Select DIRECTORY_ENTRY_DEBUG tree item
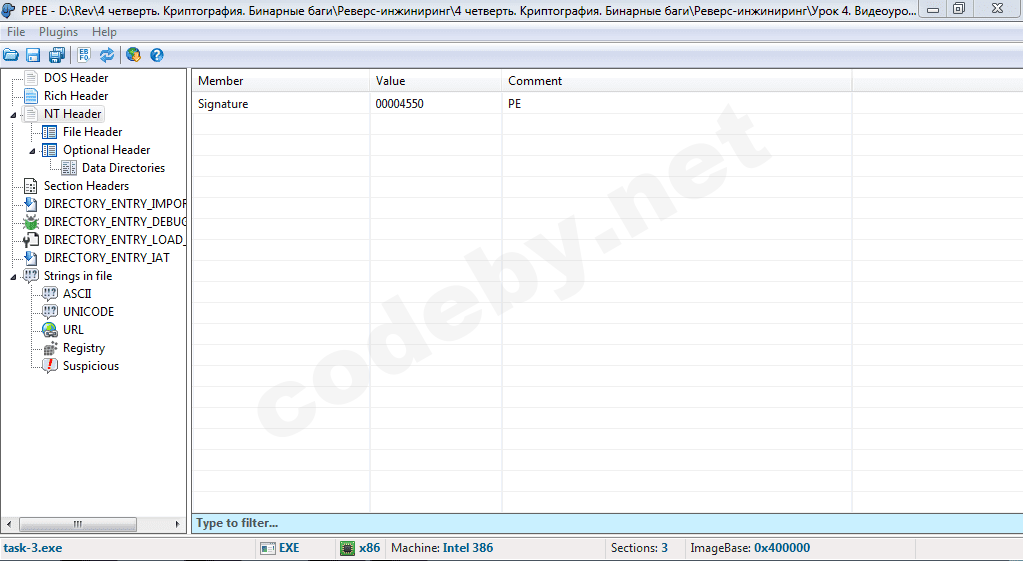The image size is (1023, 561). (x=114, y=222)
